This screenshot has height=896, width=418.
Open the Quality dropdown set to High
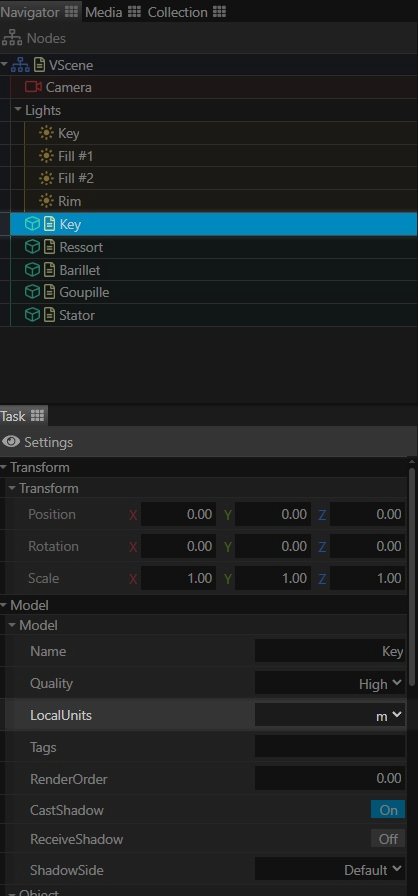[329, 683]
